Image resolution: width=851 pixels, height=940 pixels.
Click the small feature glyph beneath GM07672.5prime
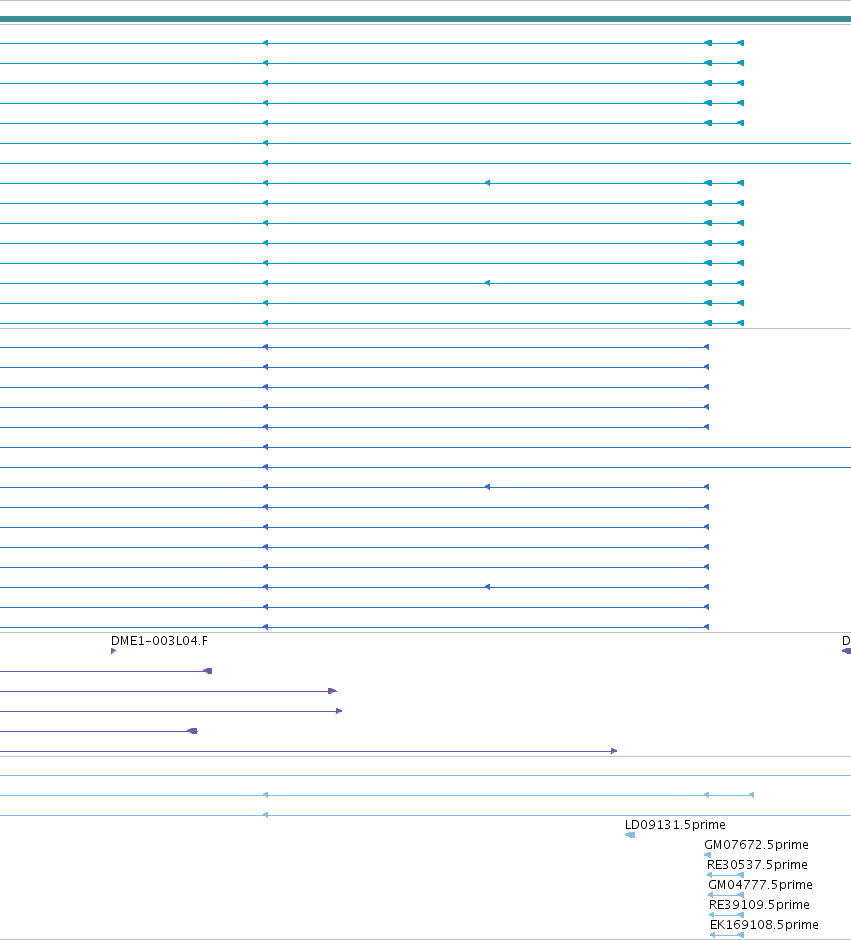[708, 855]
